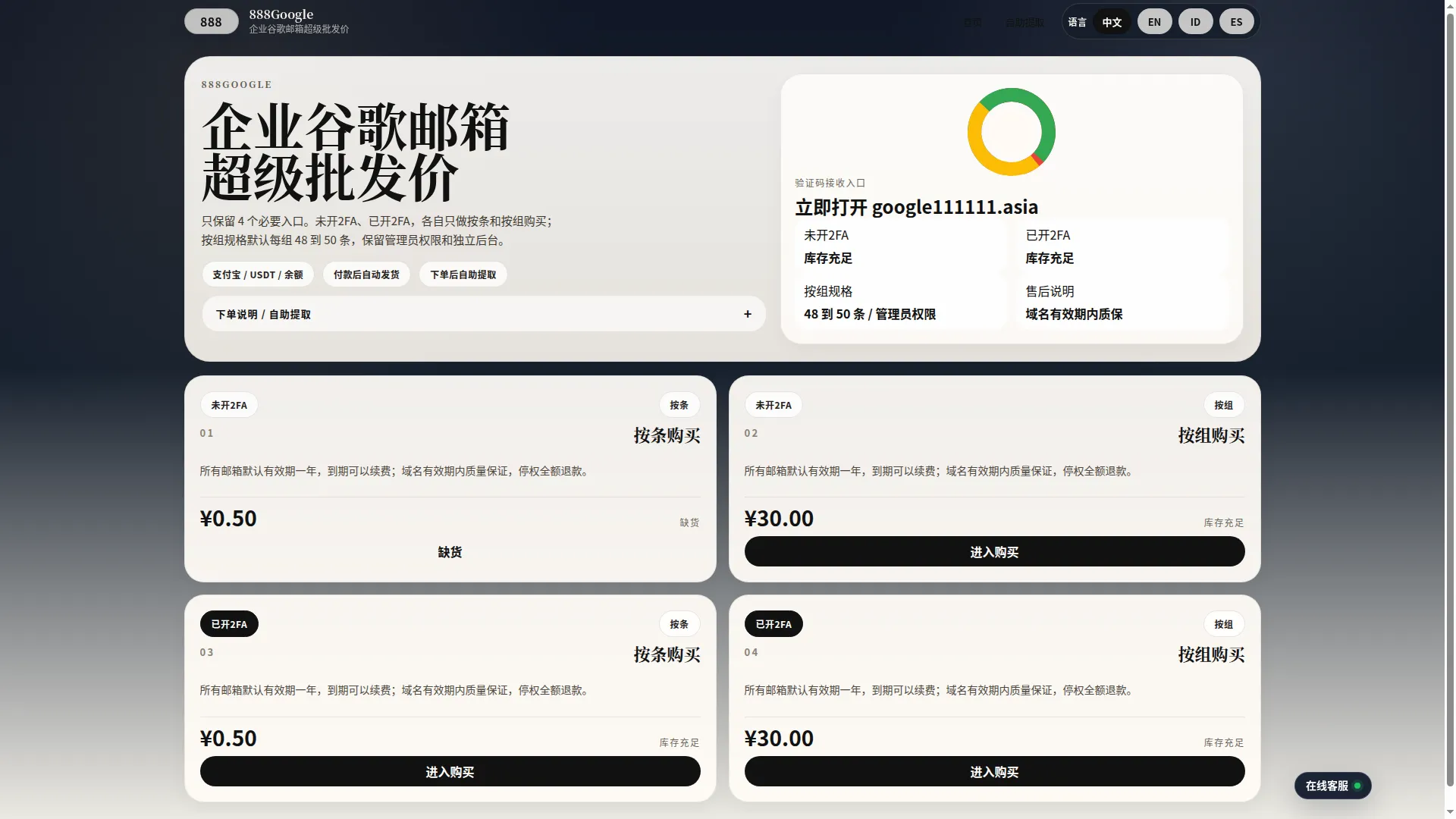This screenshot has width=1456, height=819.
Task: Click 按组 tag on card 02
Action: tap(1224, 405)
